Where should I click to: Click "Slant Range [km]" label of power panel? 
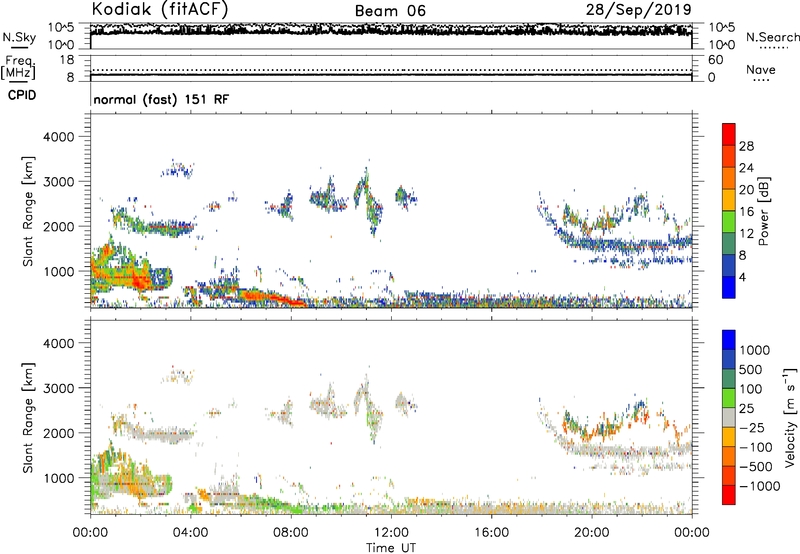coord(28,211)
